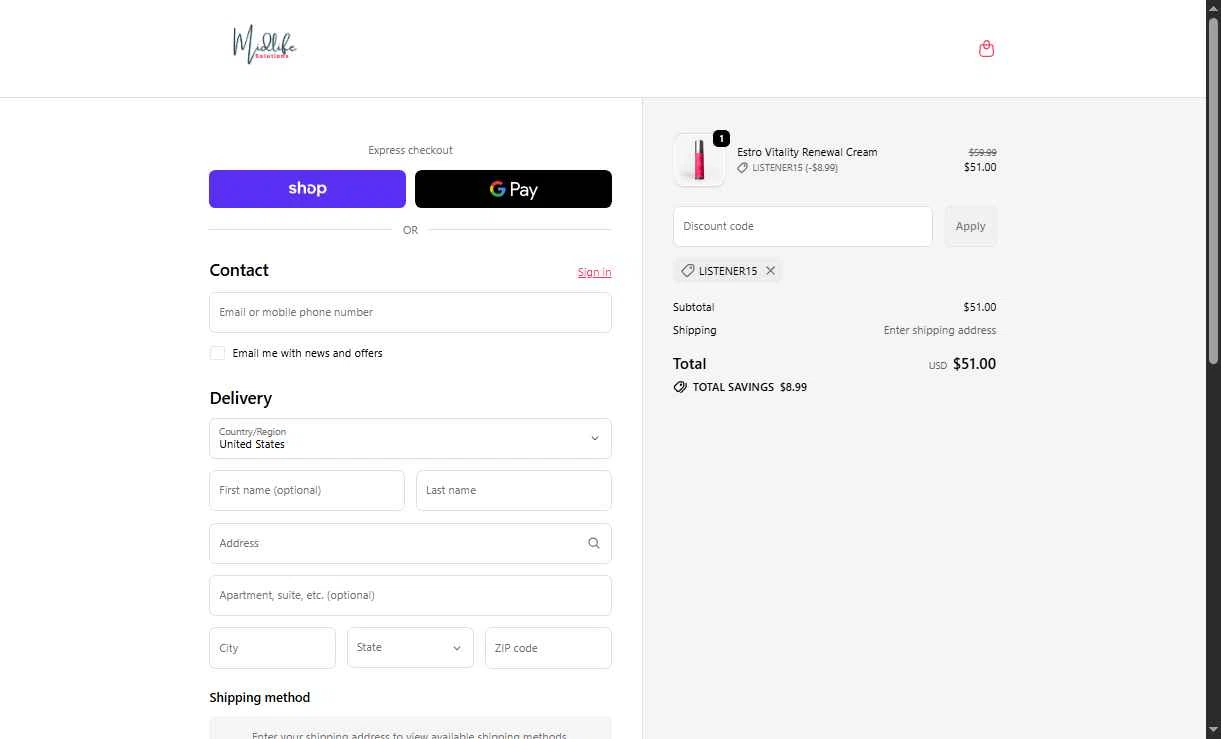1221x739 pixels.
Task: Click the struck-through $59.99 price
Action: 982,153
